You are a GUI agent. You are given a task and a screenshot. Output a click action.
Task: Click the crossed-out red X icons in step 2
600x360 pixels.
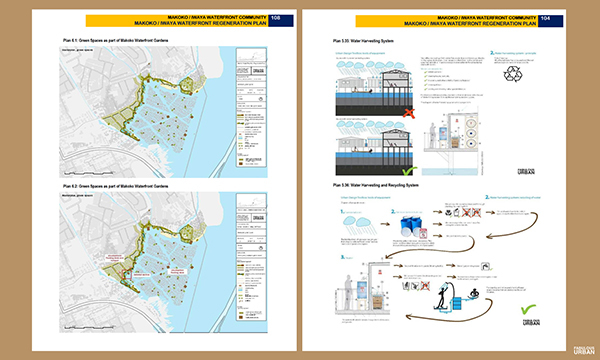point(471,213)
